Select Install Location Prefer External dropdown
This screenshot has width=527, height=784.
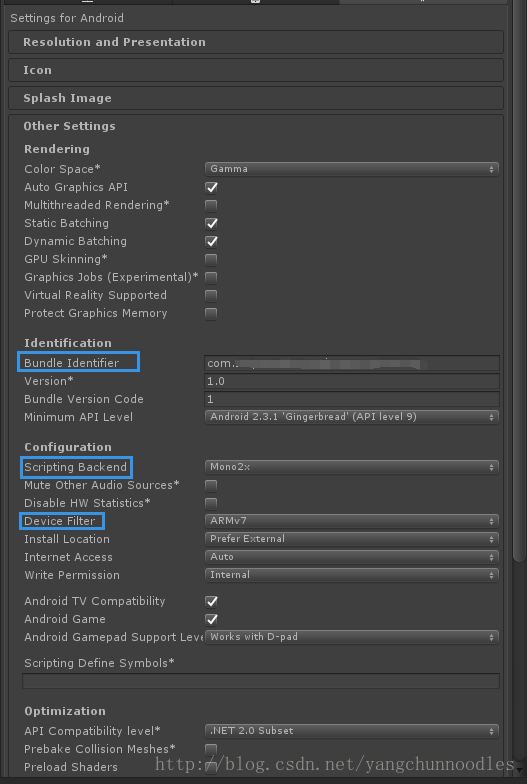tap(352, 539)
